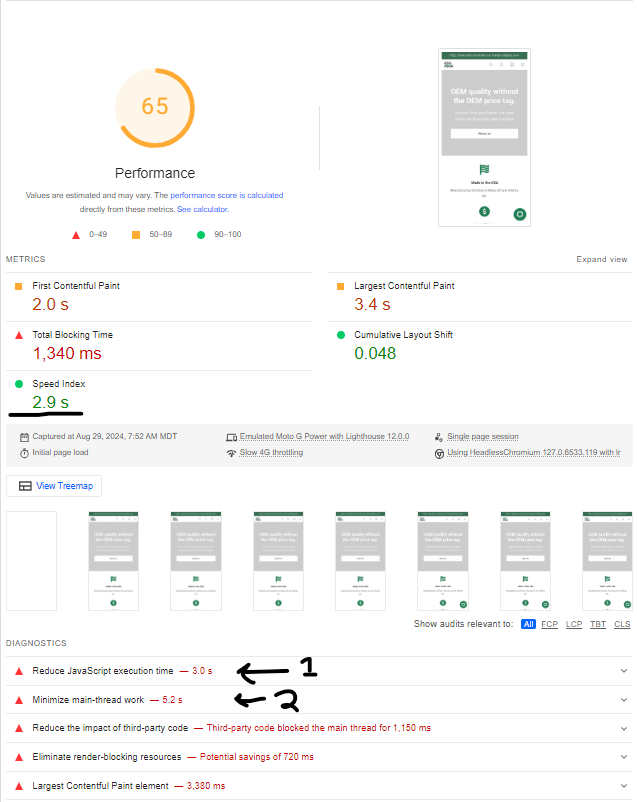Click the red triangle legend icon for 0–49
This screenshot has height=802, width=637.
[76, 235]
